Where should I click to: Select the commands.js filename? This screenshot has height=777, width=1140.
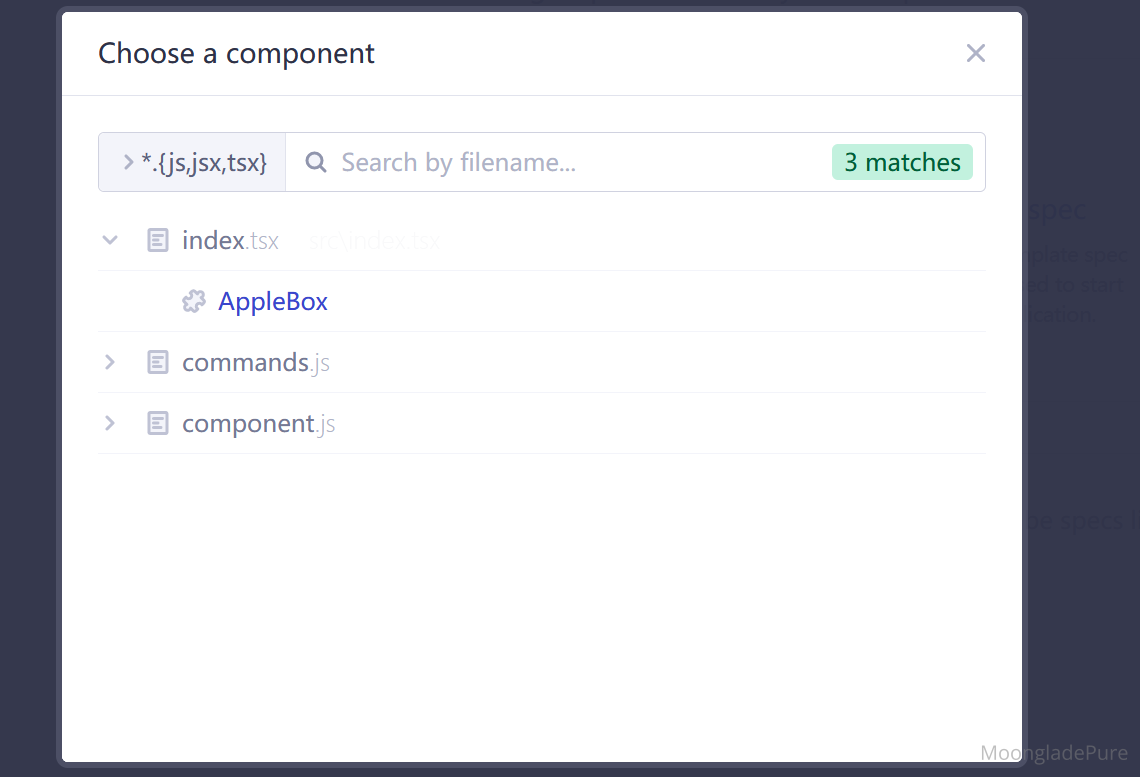[255, 363]
